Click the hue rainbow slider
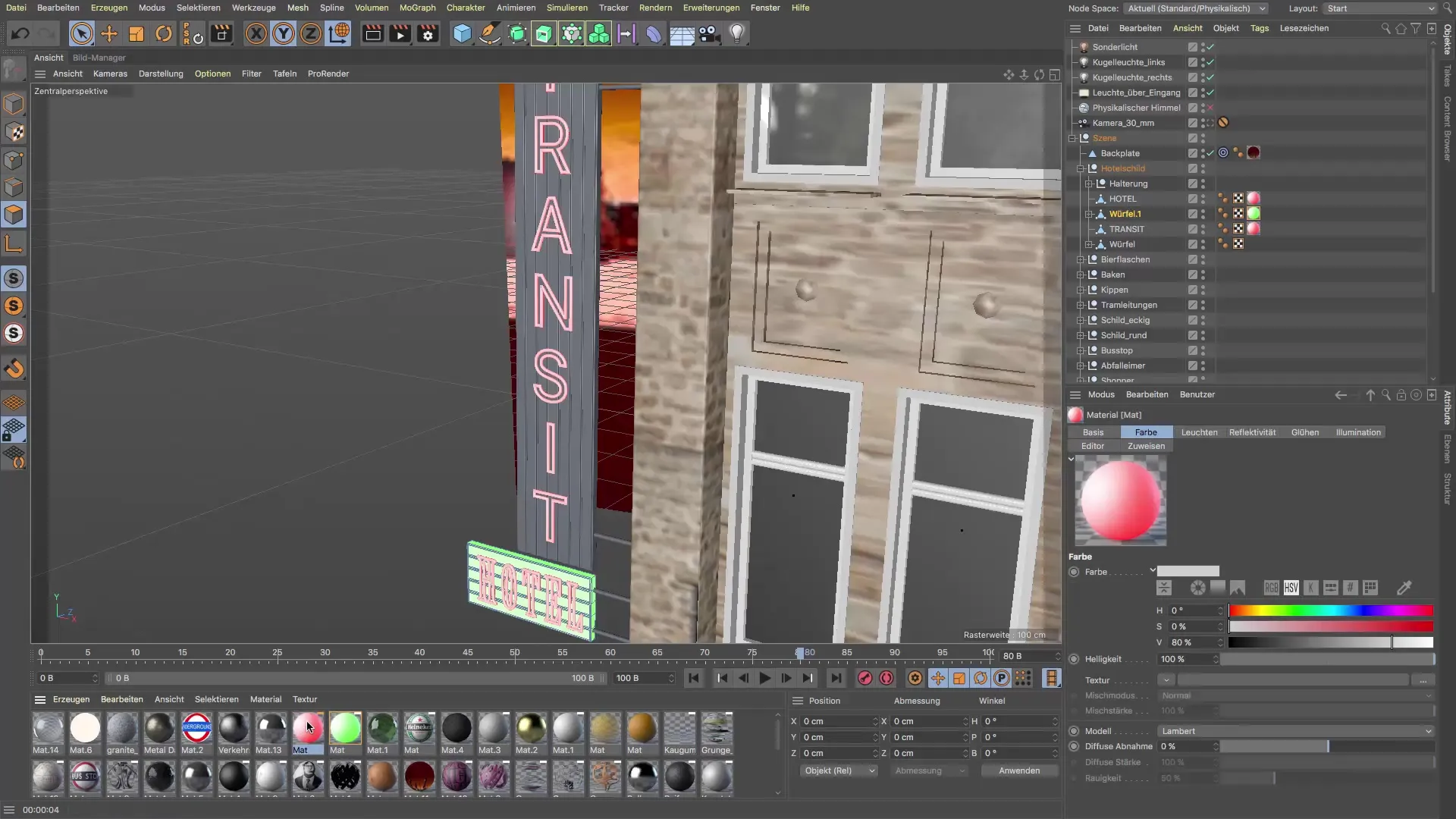 coord(1331,610)
